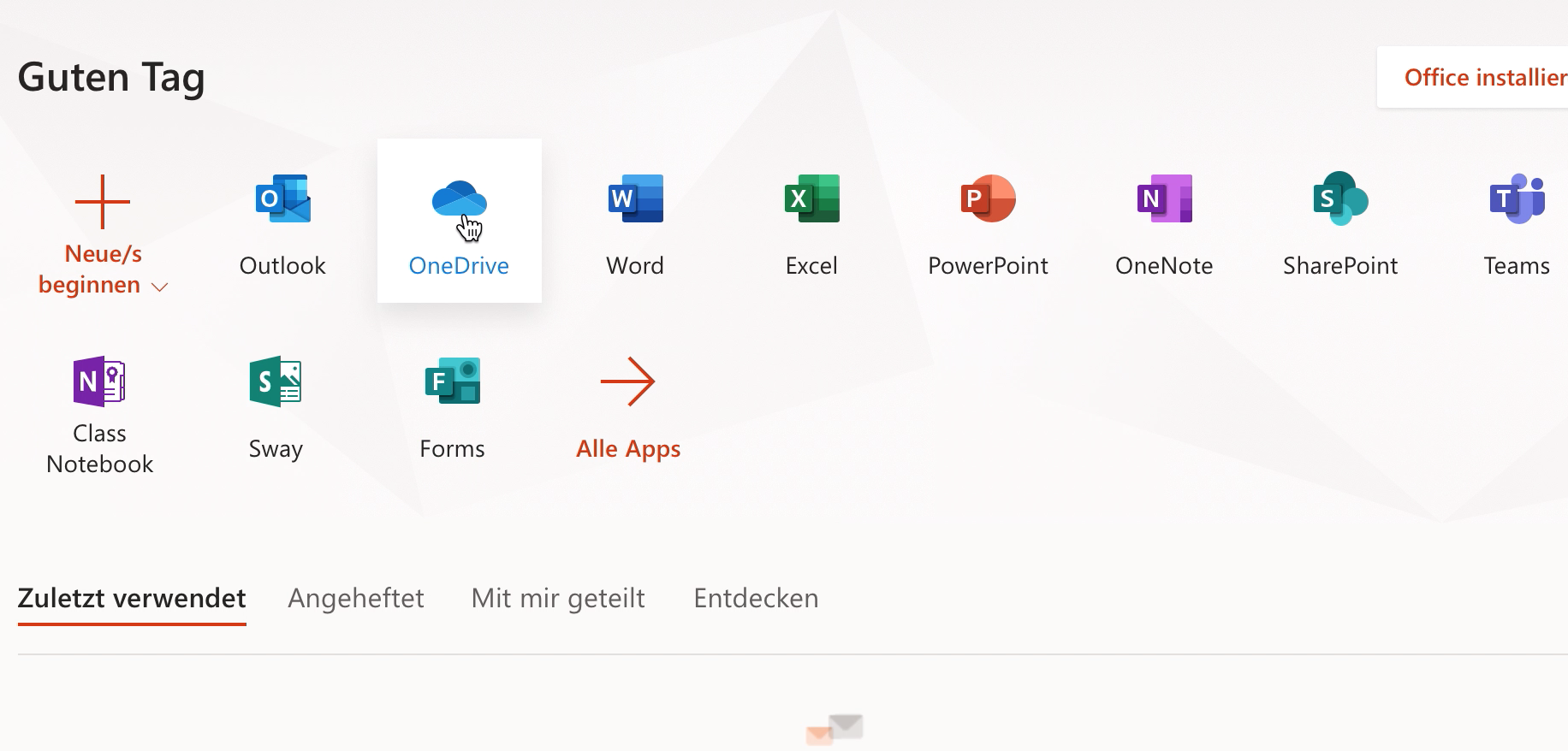Expand the "Neue/s beginnen" dropdown chevron
1568x751 pixels.
tap(159, 287)
